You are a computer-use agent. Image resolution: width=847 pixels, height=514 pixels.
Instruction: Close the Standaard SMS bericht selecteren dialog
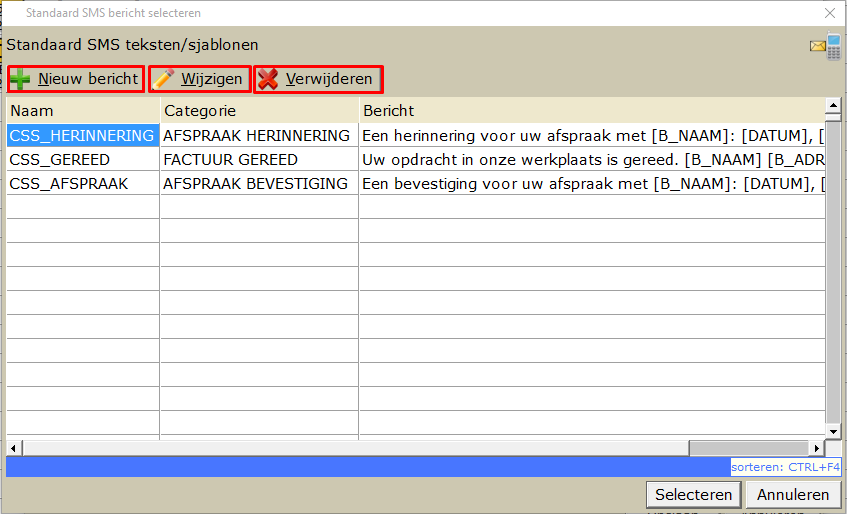830,13
